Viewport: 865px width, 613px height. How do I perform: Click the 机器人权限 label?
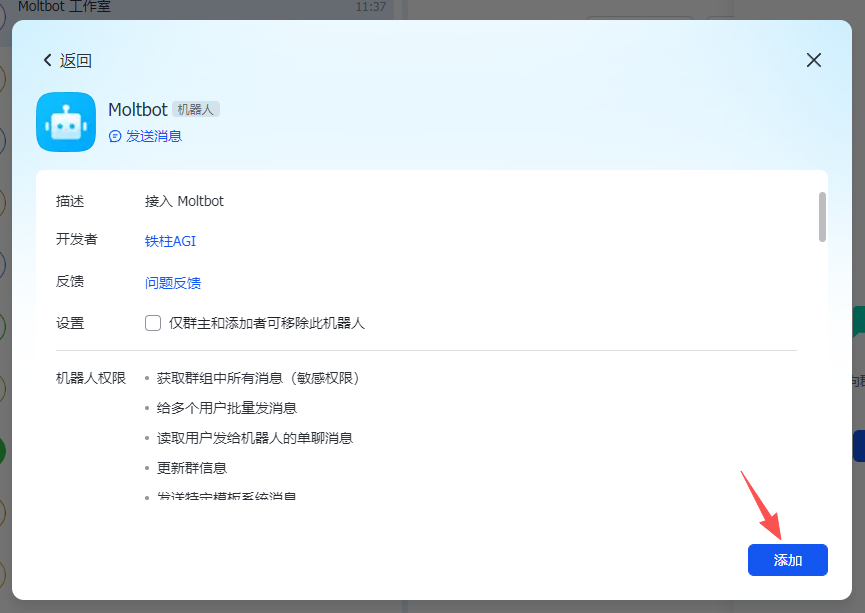(x=91, y=379)
